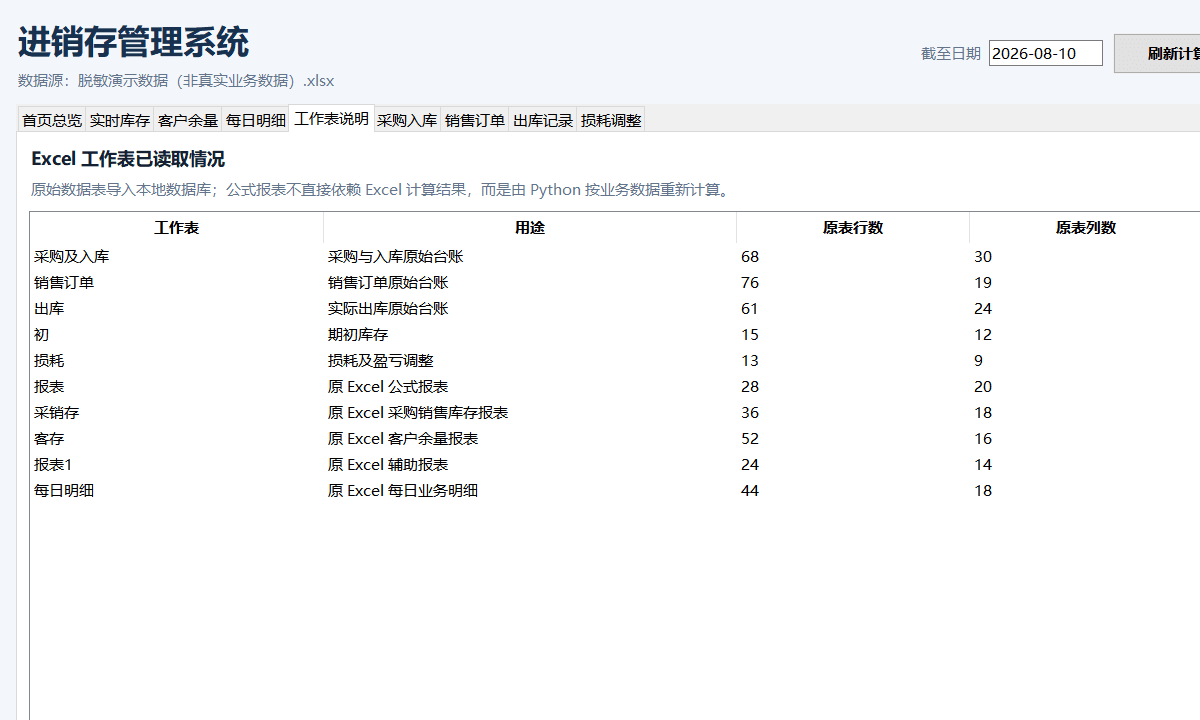Sort by the 用途 column header
Image resolution: width=1200 pixels, height=720 pixels.
(530, 227)
